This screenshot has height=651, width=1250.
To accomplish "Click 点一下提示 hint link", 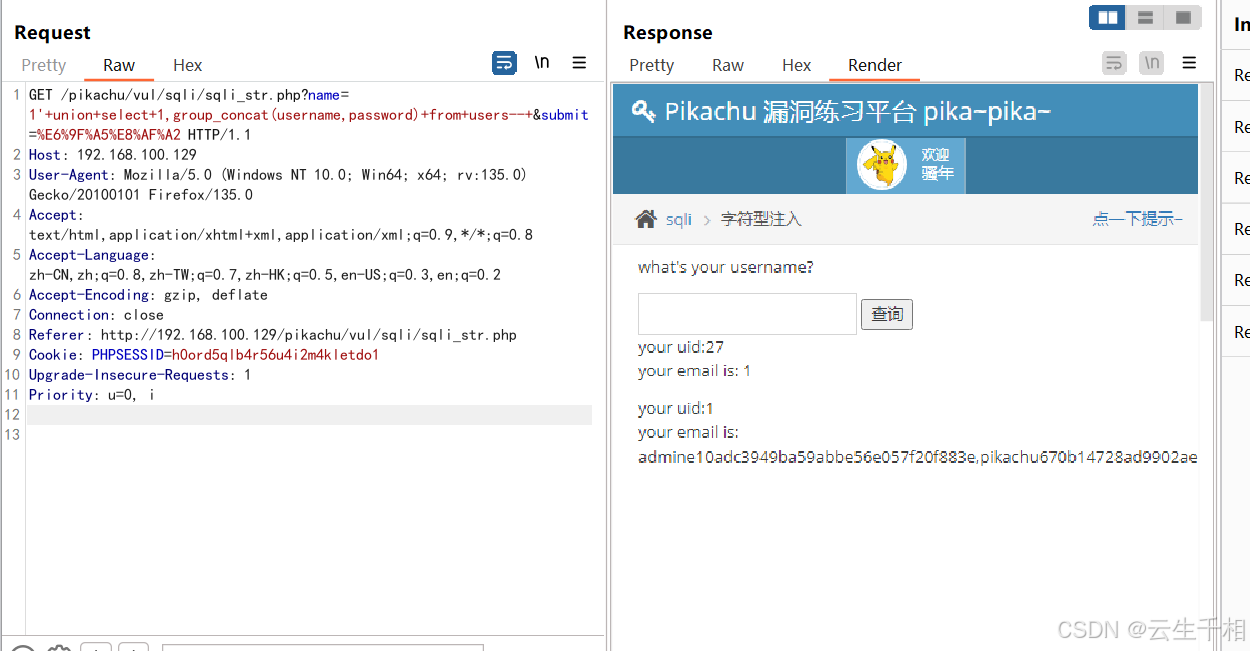I will (x=1137, y=219).
